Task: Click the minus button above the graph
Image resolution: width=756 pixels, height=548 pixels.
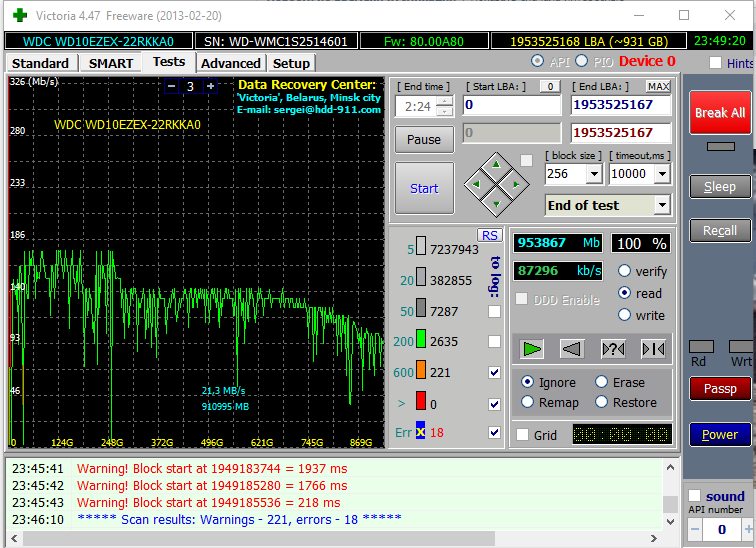Action: click(172, 87)
